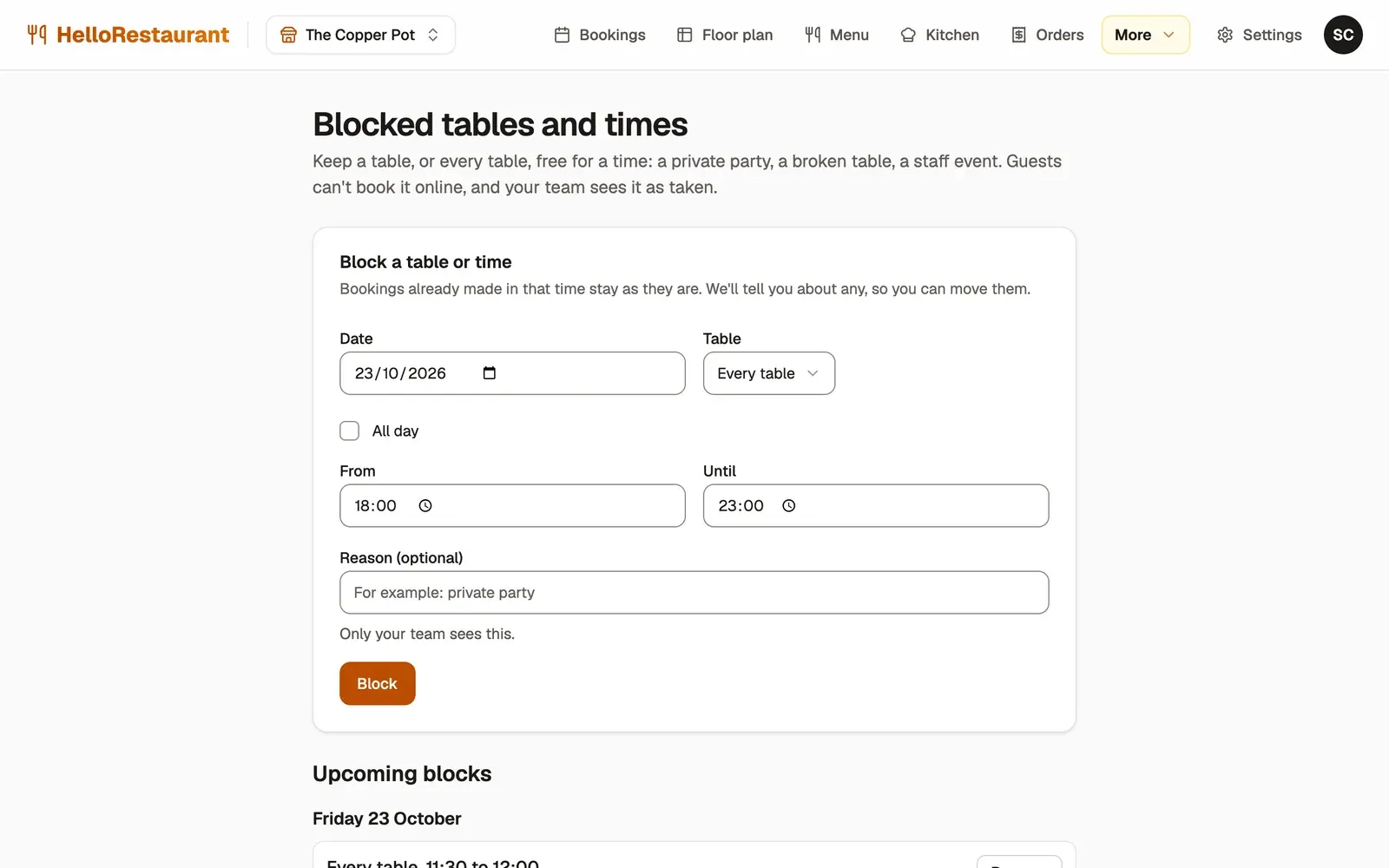Open The Copper Pot restaurant switcher
This screenshot has width=1389, height=868.
[x=360, y=35]
